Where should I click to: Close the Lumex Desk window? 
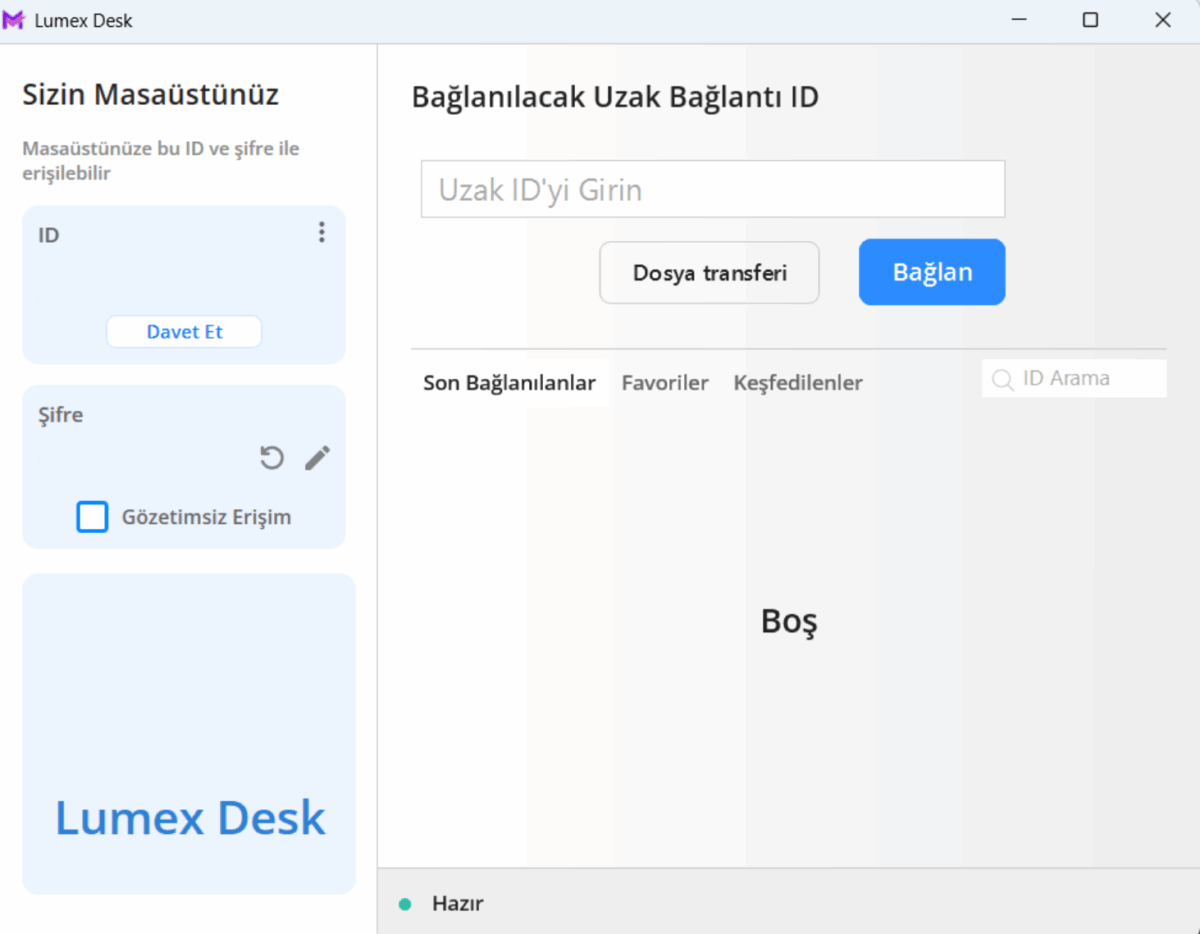tap(1162, 20)
